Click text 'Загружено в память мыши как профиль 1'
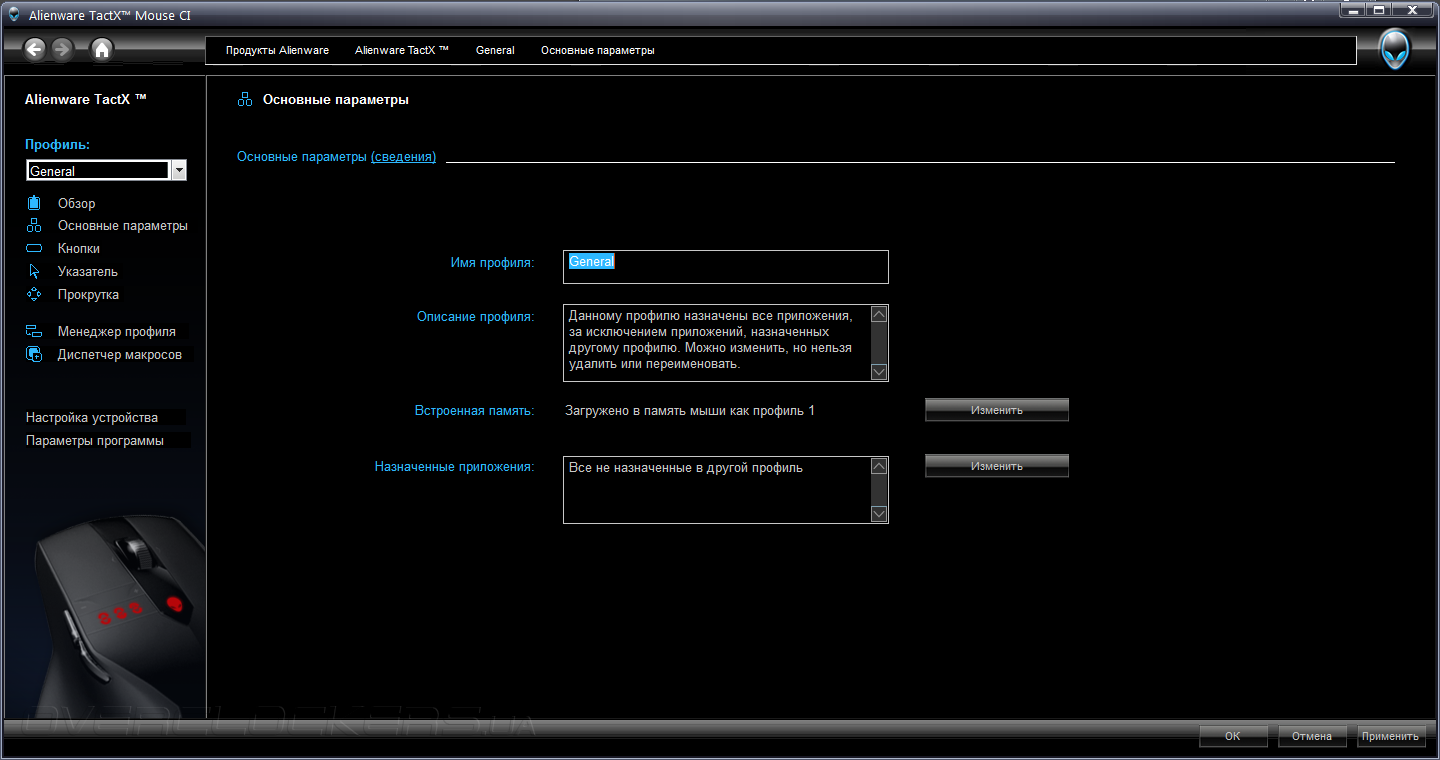The height and width of the screenshot is (760, 1440). (x=690, y=410)
